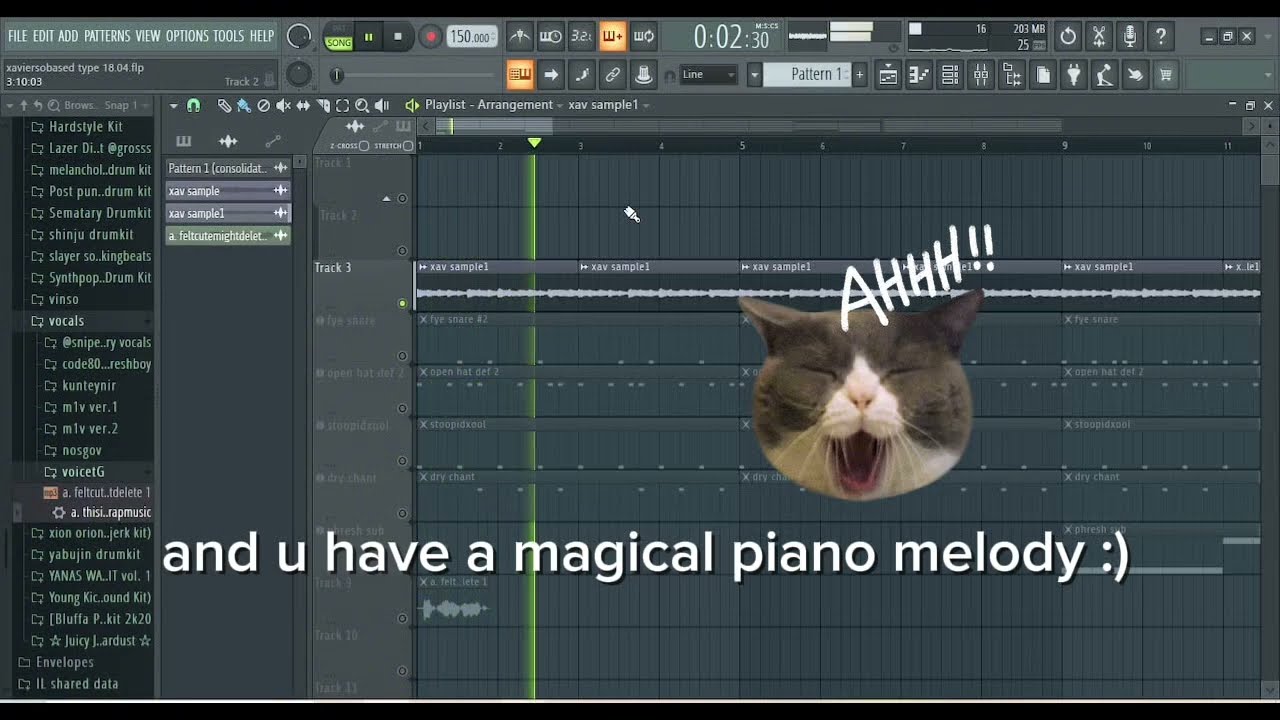This screenshot has height=720, width=1280.
Task: Toggle mute switch of Track 3
Action: [x=402, y=303]
